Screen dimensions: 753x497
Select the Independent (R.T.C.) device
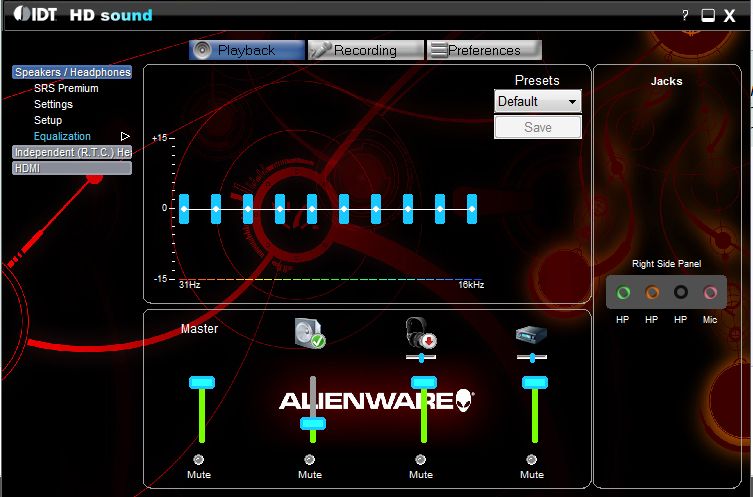[72, 152]
